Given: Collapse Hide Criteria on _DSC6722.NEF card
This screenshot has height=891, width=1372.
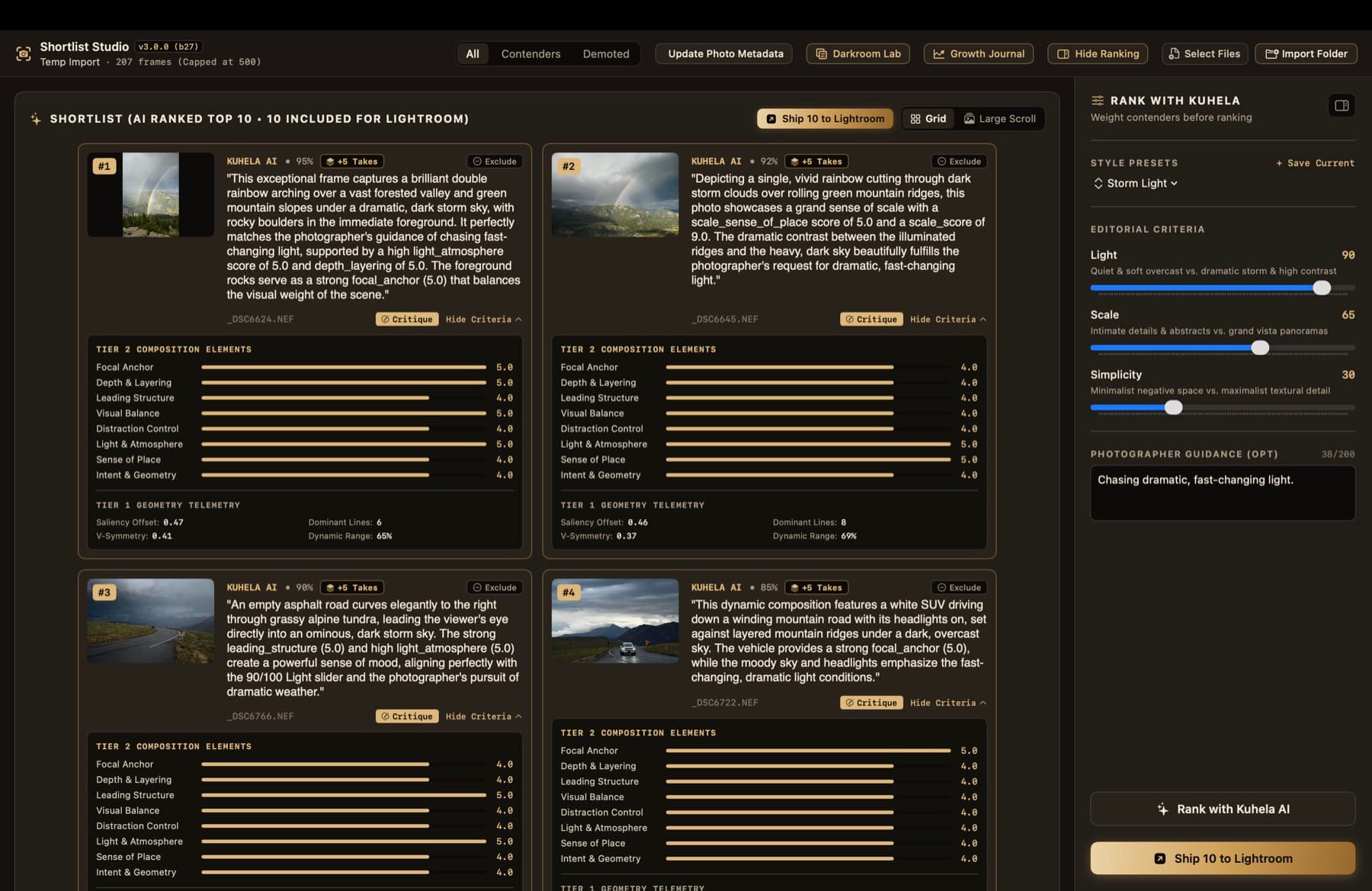Looking at the screenshot, I should (x=948, y=703).
